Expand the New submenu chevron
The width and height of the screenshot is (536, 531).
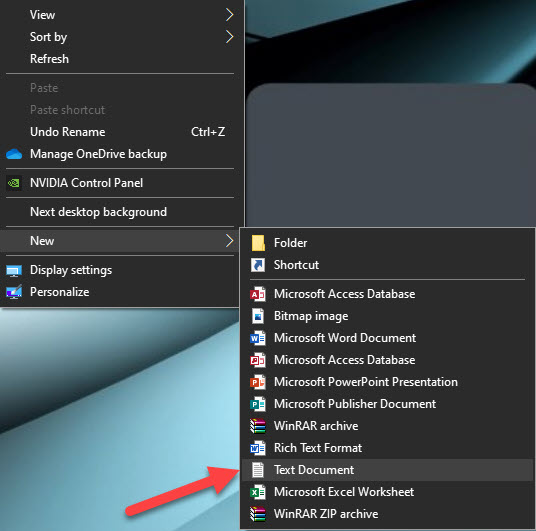229,241
